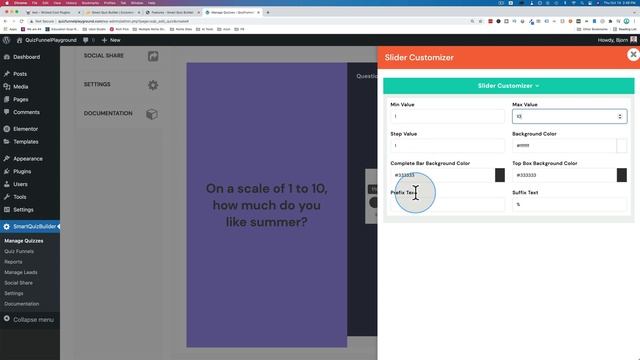Click New in the admin bar
Viewport: 640px width, 360px height.
click(x=111, y=40)
